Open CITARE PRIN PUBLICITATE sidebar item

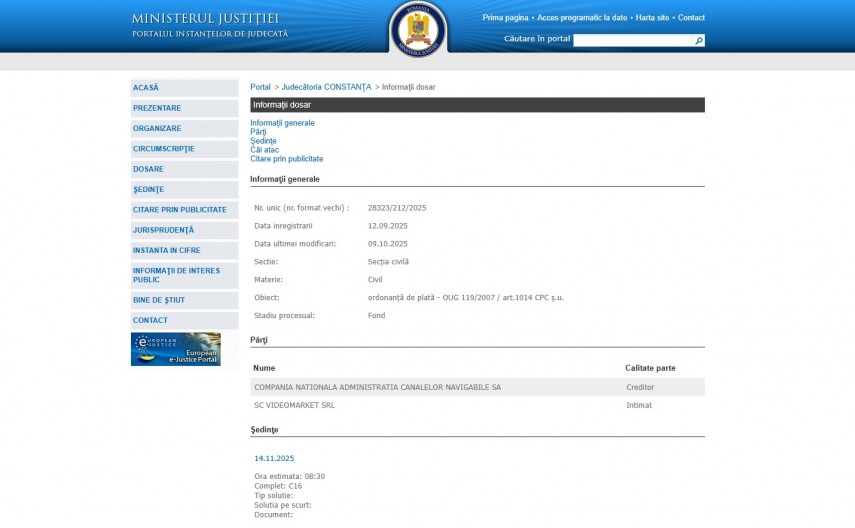(184, 210)
